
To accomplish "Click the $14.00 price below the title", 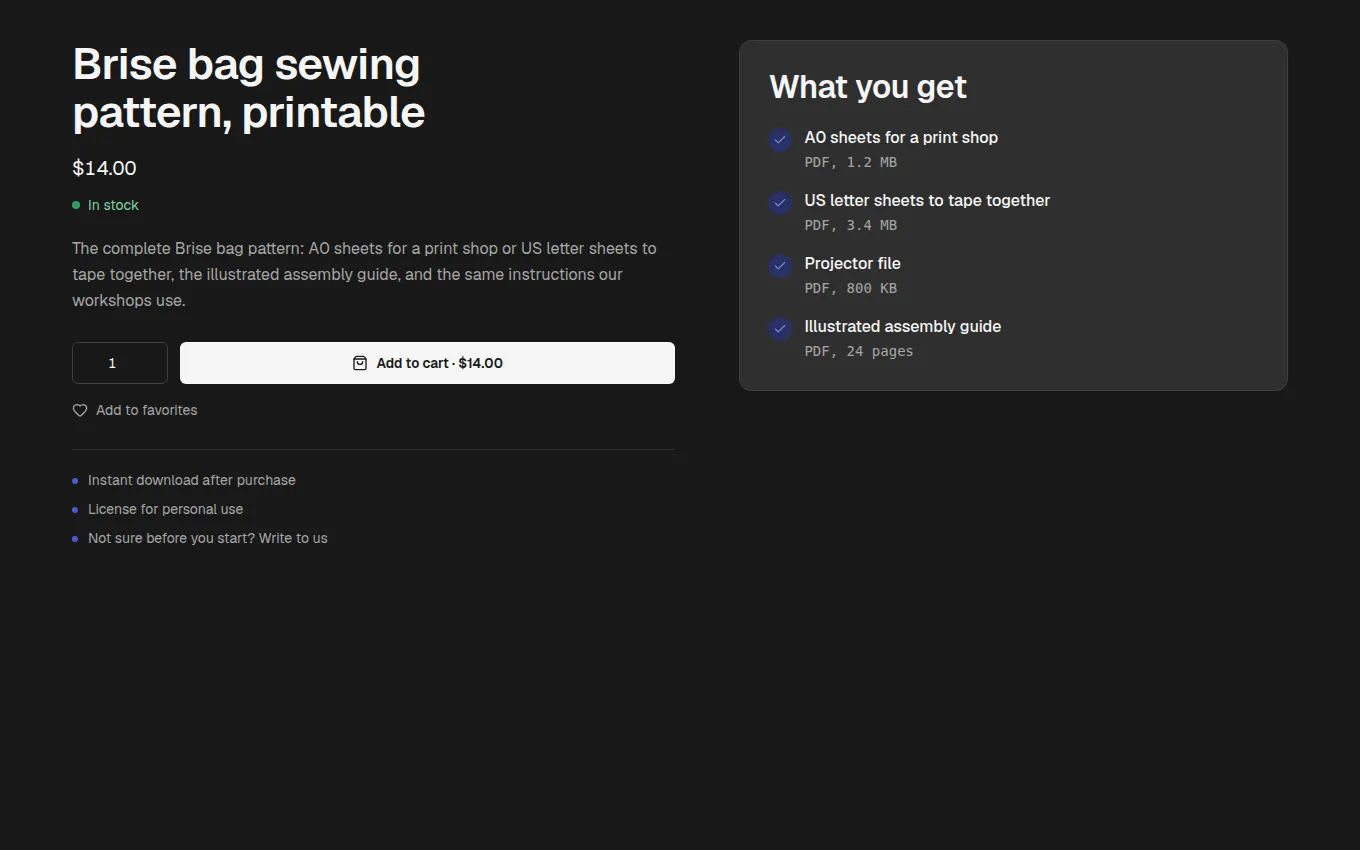I will click(104, 168).
